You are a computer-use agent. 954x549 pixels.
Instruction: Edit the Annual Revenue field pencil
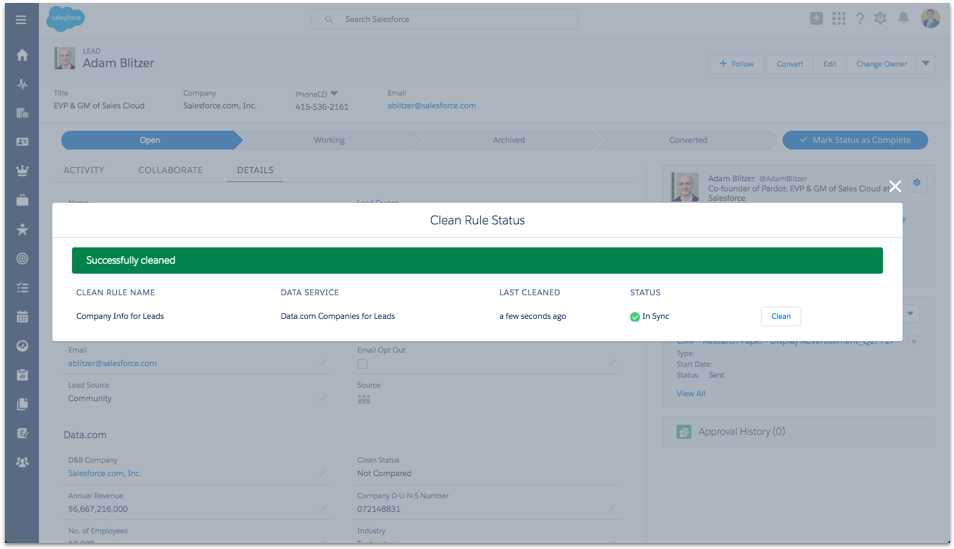click(323, 508)
